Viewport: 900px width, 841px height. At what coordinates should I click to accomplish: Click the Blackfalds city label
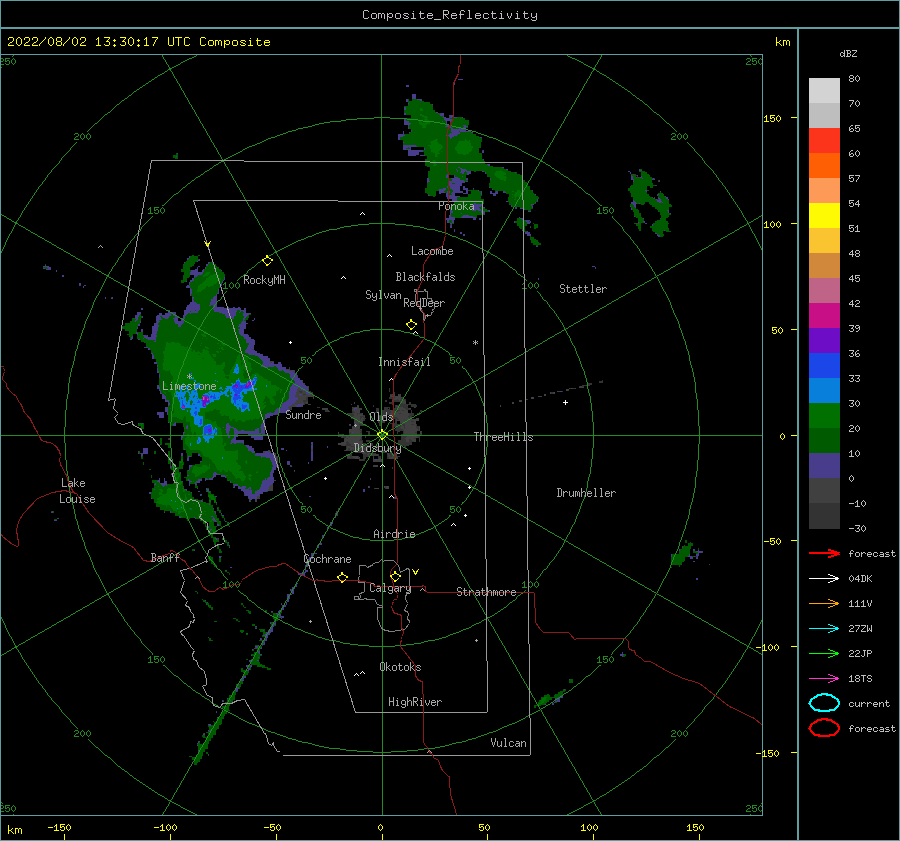click(425, 277)
